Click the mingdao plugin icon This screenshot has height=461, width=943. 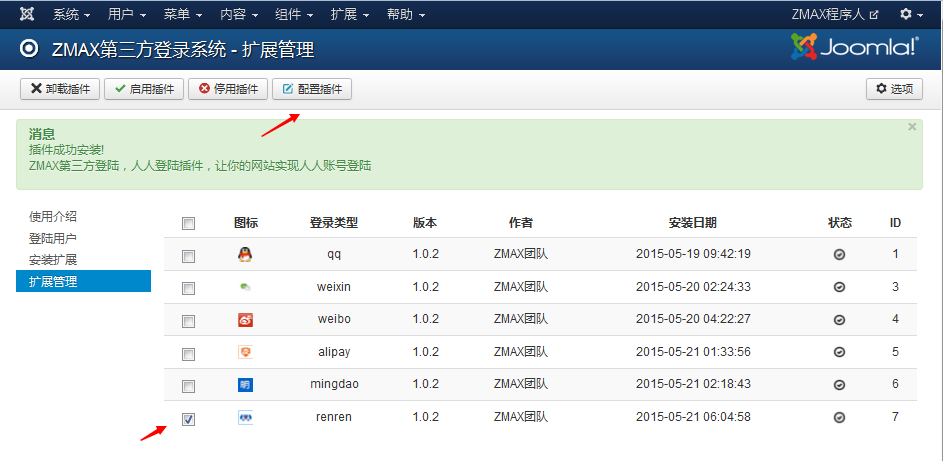[x=245, y=385]
